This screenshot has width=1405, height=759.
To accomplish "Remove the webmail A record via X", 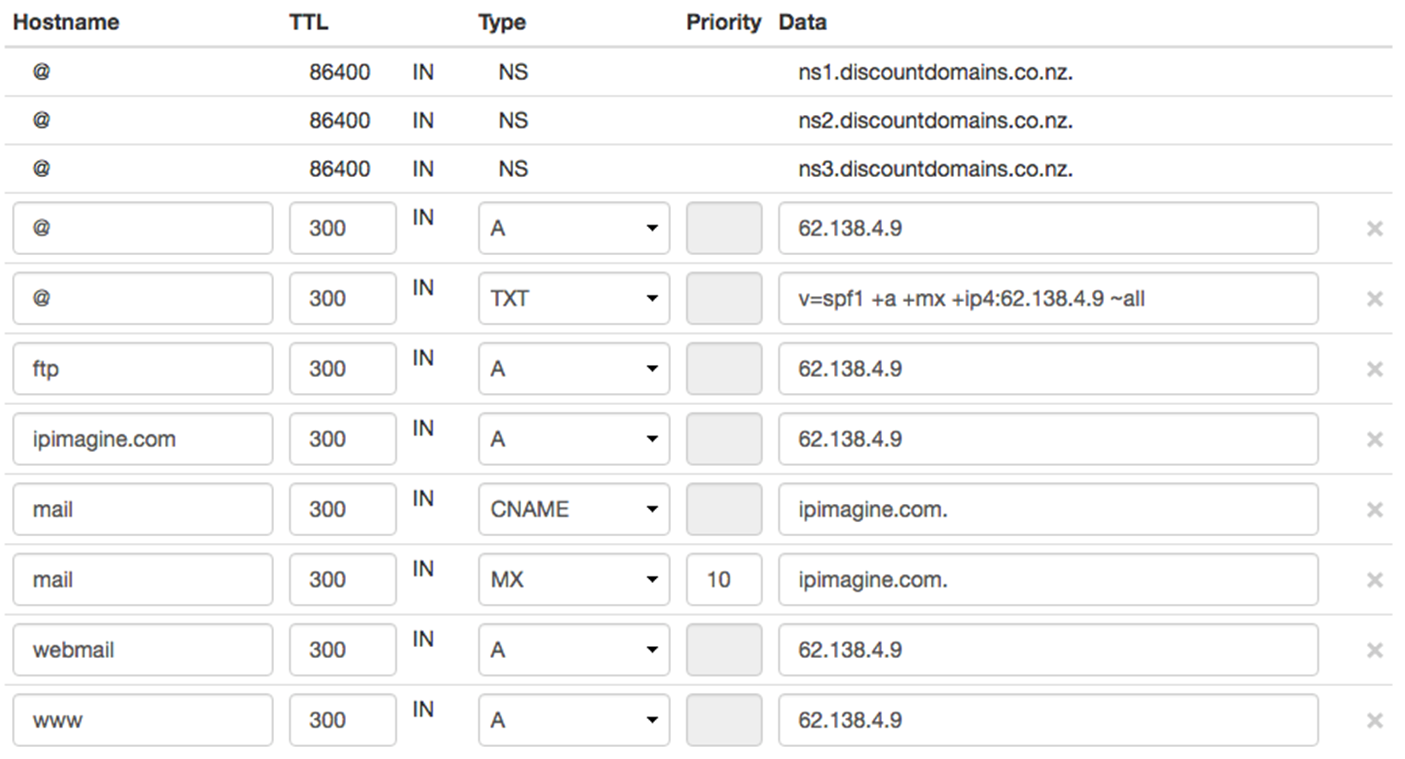I will click(x=1374, y=650).
